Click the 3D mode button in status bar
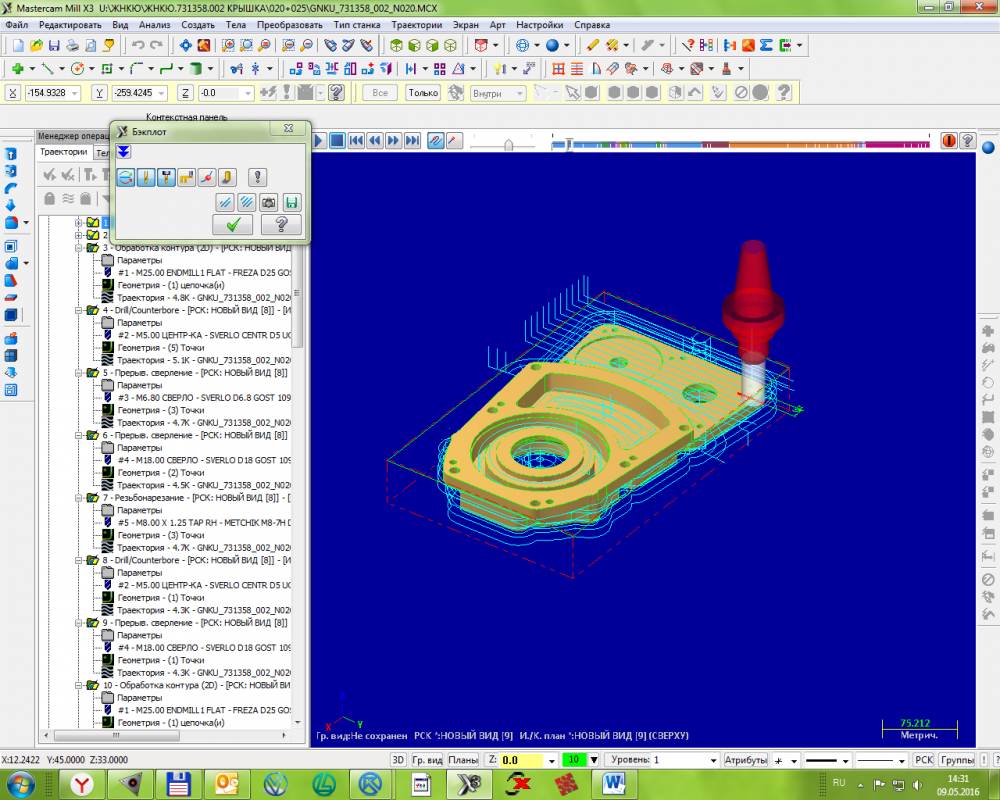Screen dimensions: 1000x800 tap(398, 760)
